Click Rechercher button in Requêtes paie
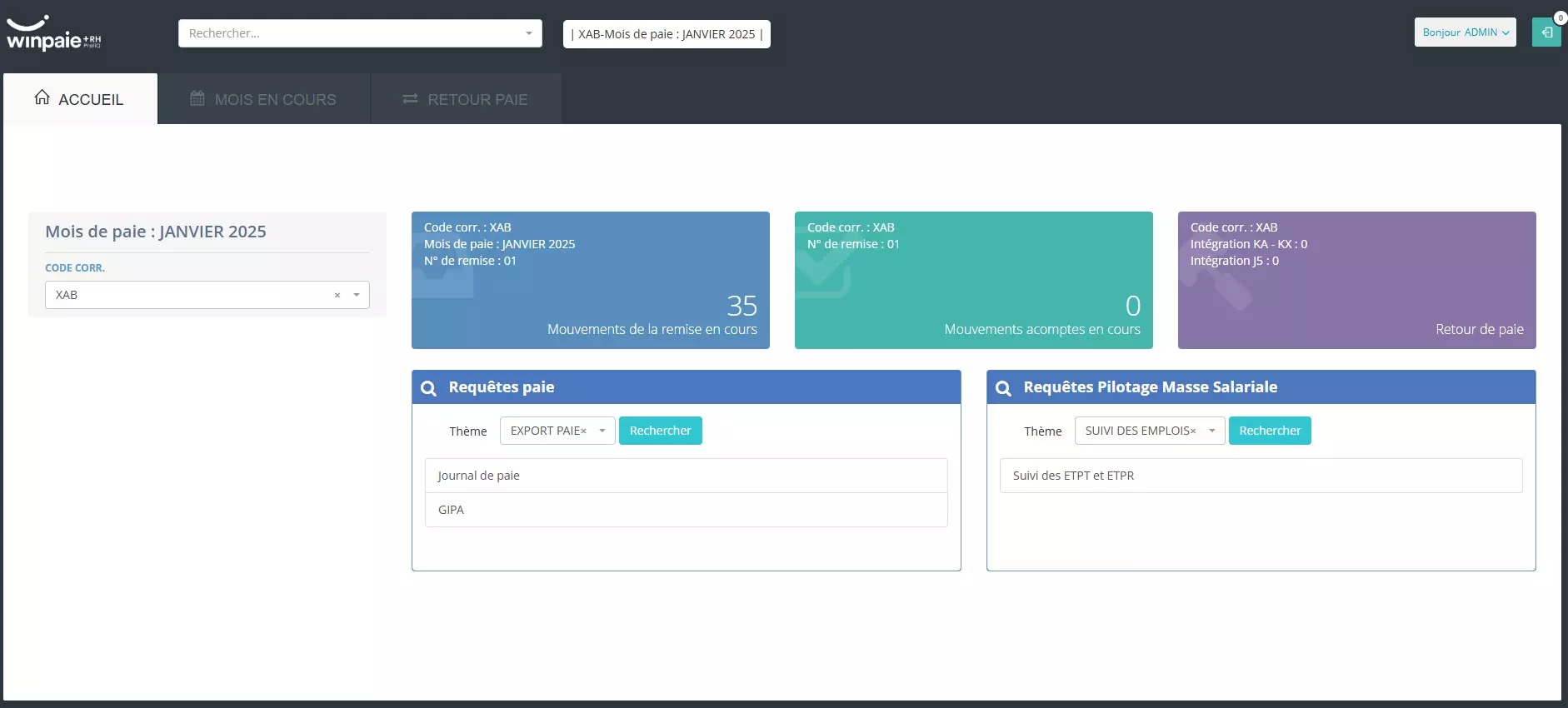 tap(661, 431)
